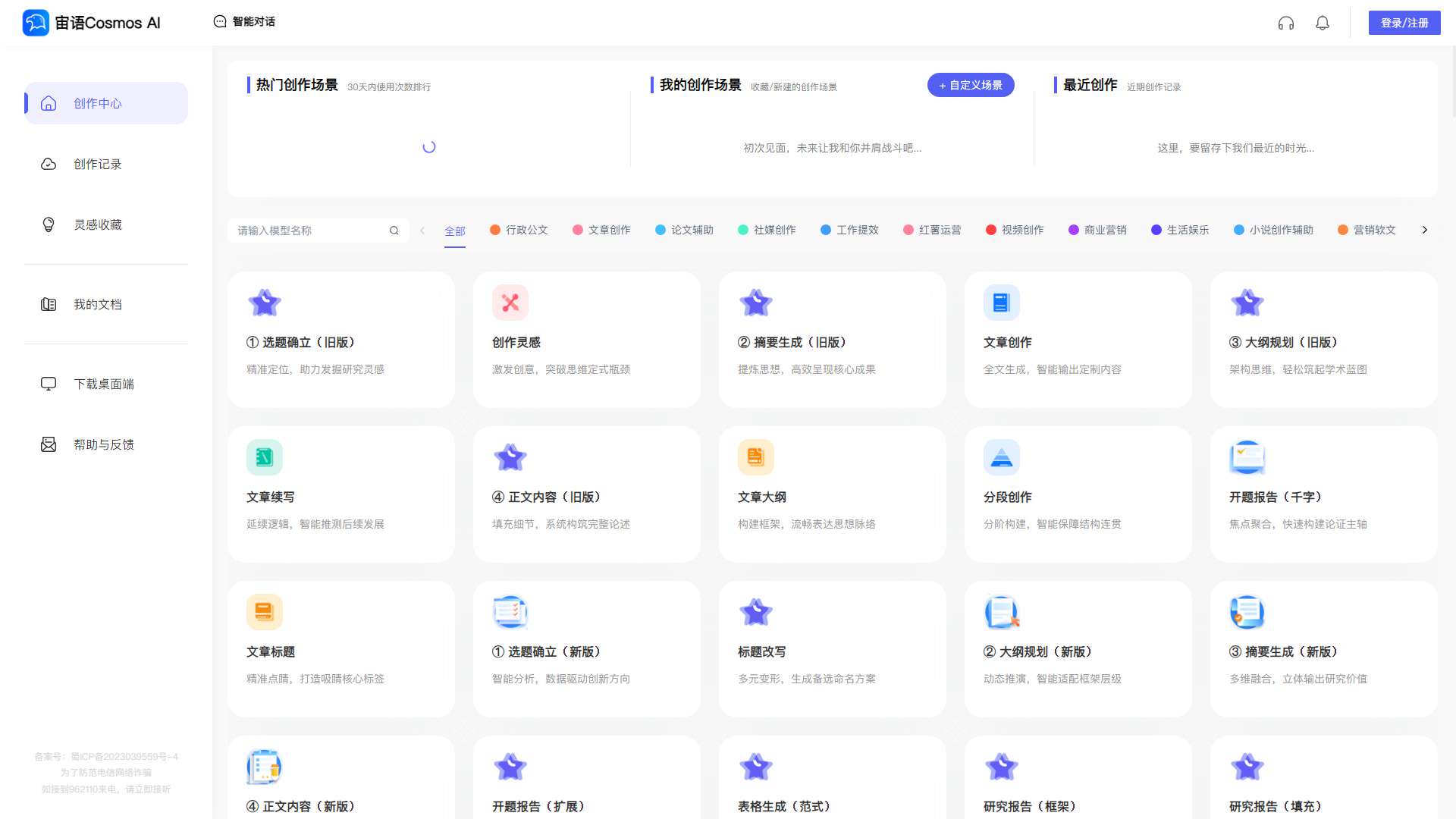Open the ③ 大纲规划（旧版）card title
The image size is (1456, 819).
(x=1284, y=342)
